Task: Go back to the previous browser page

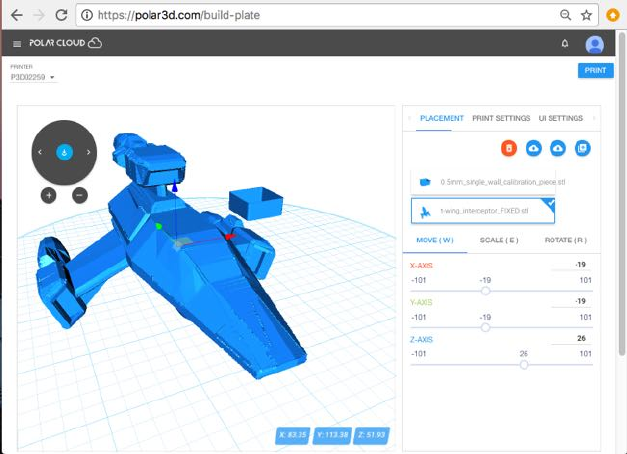Action: coord(17,15)
